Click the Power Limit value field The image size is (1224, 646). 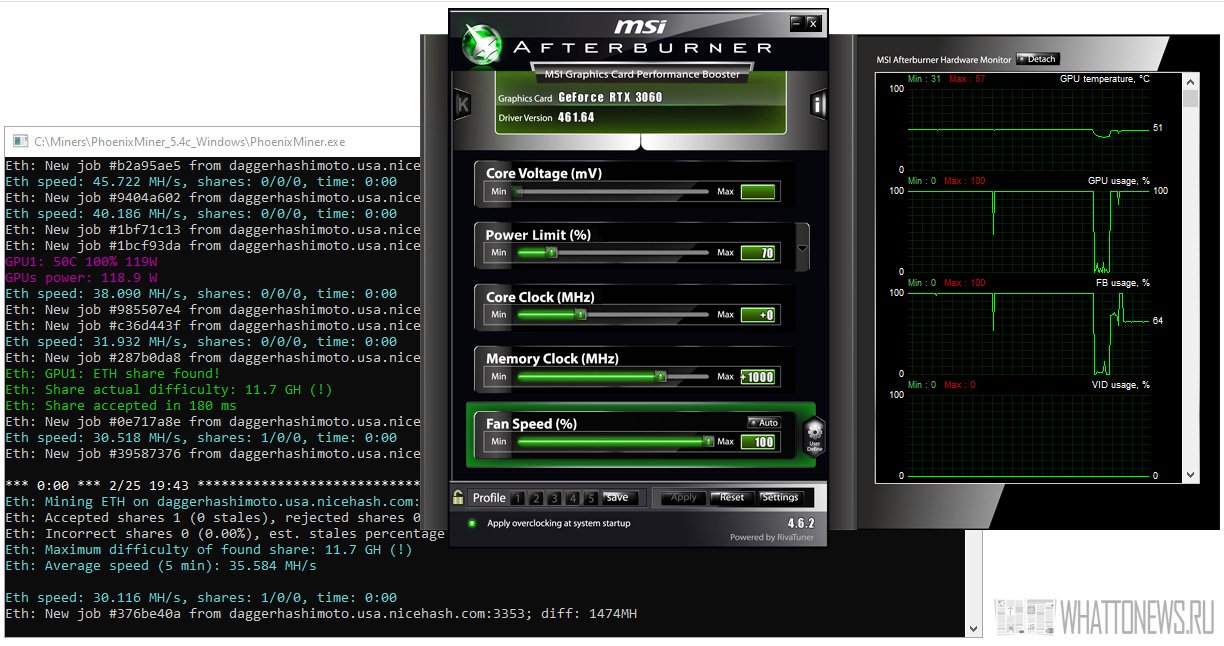758,253
